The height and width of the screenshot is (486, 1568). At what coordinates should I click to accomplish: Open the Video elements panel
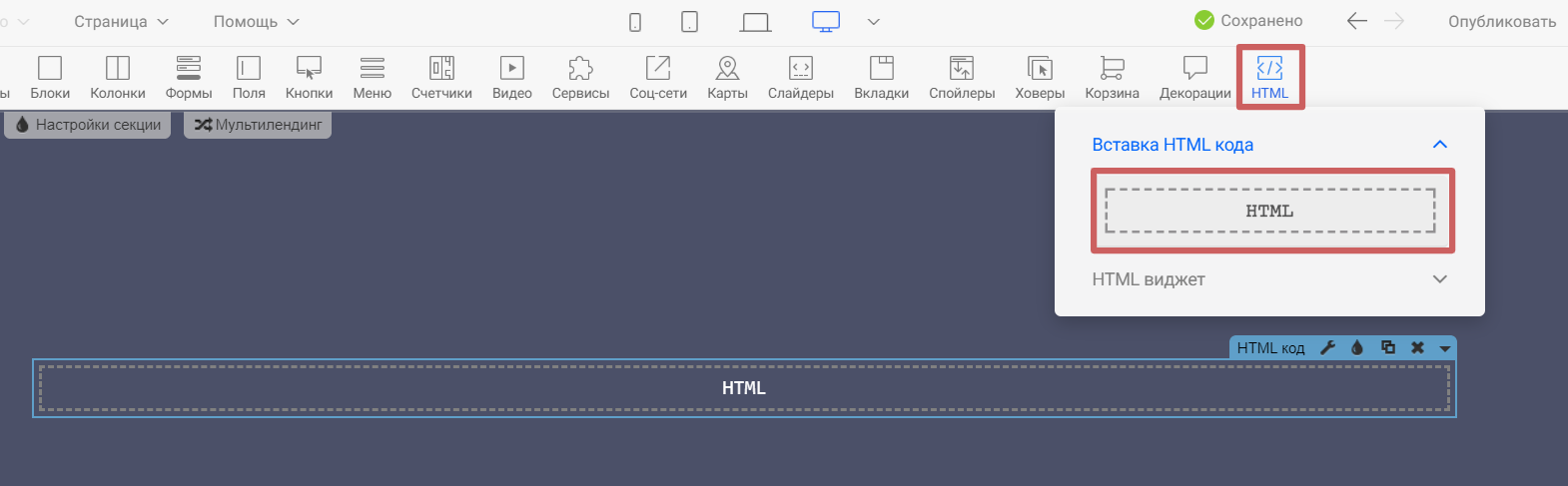click(511, 77)
